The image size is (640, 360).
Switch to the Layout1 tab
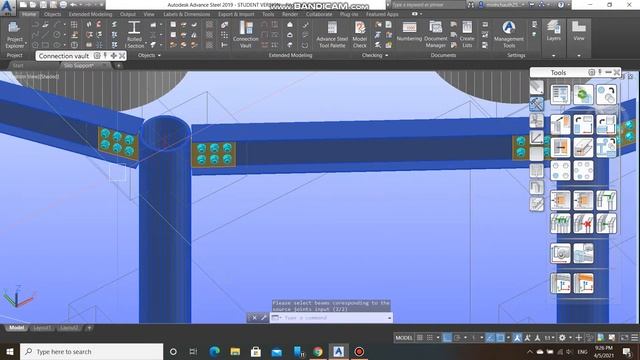(x=42, y=328)
